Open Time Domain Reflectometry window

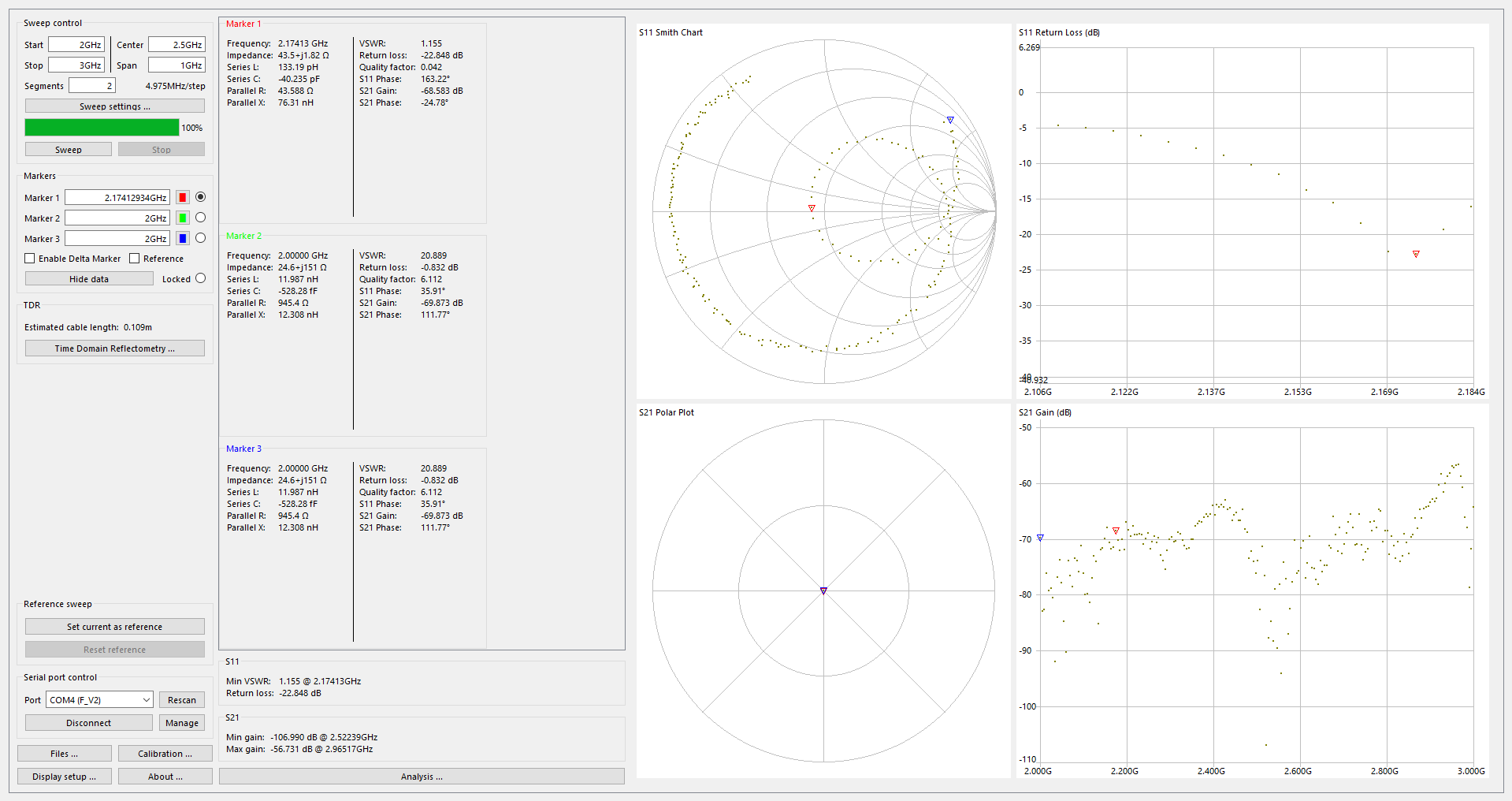pos(115,348)
